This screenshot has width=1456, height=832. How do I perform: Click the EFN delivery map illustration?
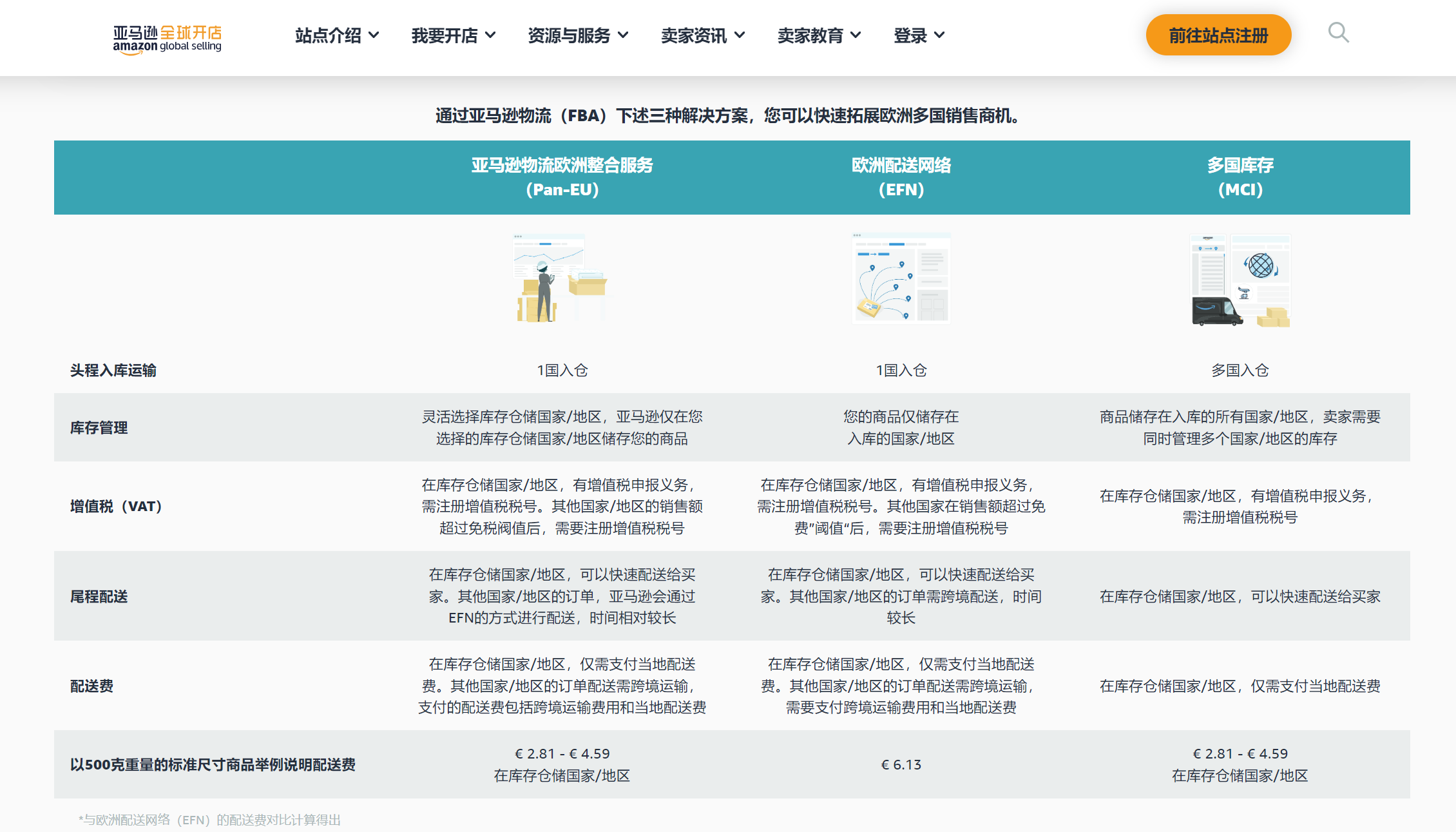(901, 278)
